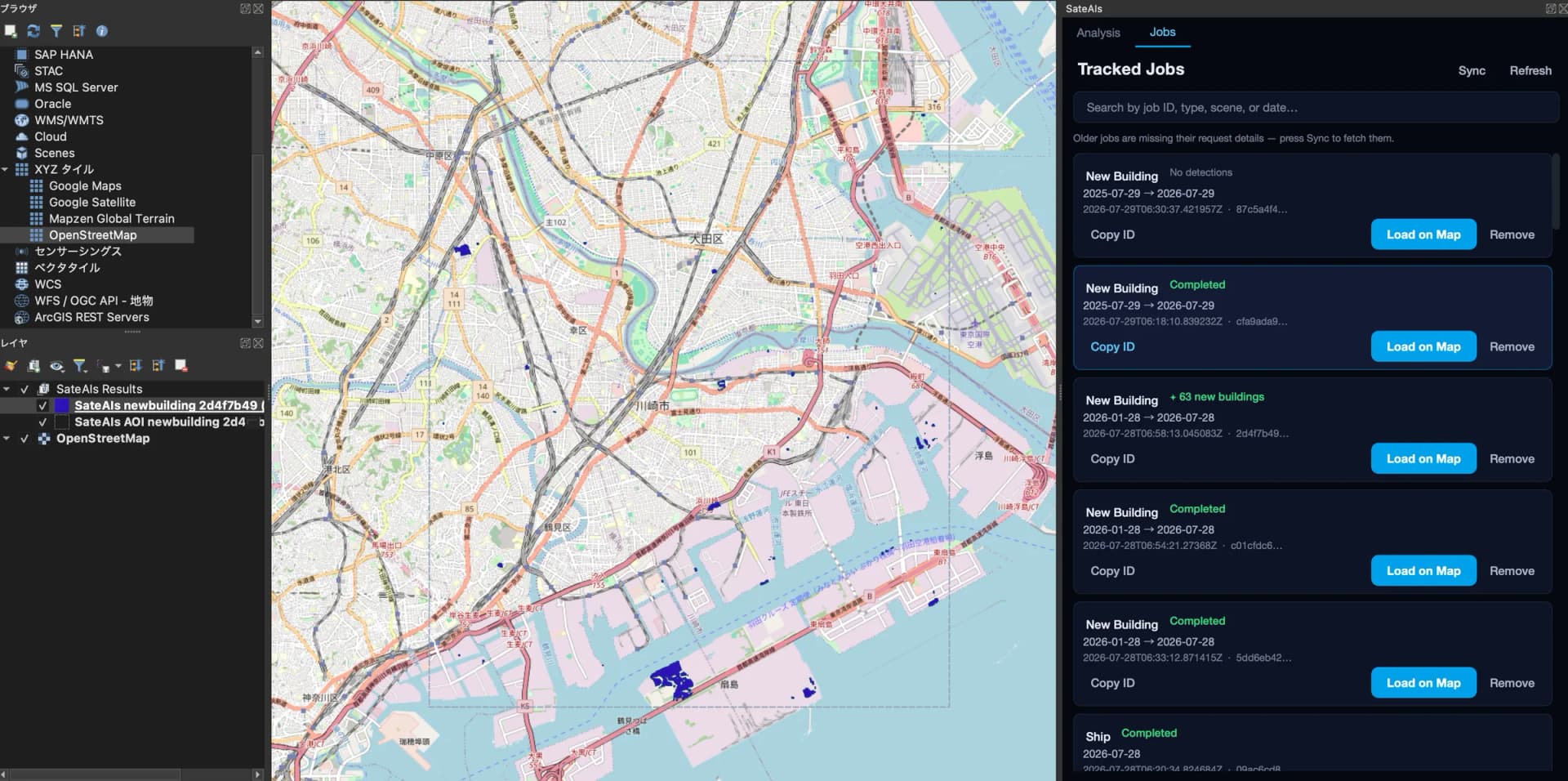The height and width of the screenshot is (781, 1568).
Task: Open the filter legend funnel in layers panel
Action: tap(79, 366)
